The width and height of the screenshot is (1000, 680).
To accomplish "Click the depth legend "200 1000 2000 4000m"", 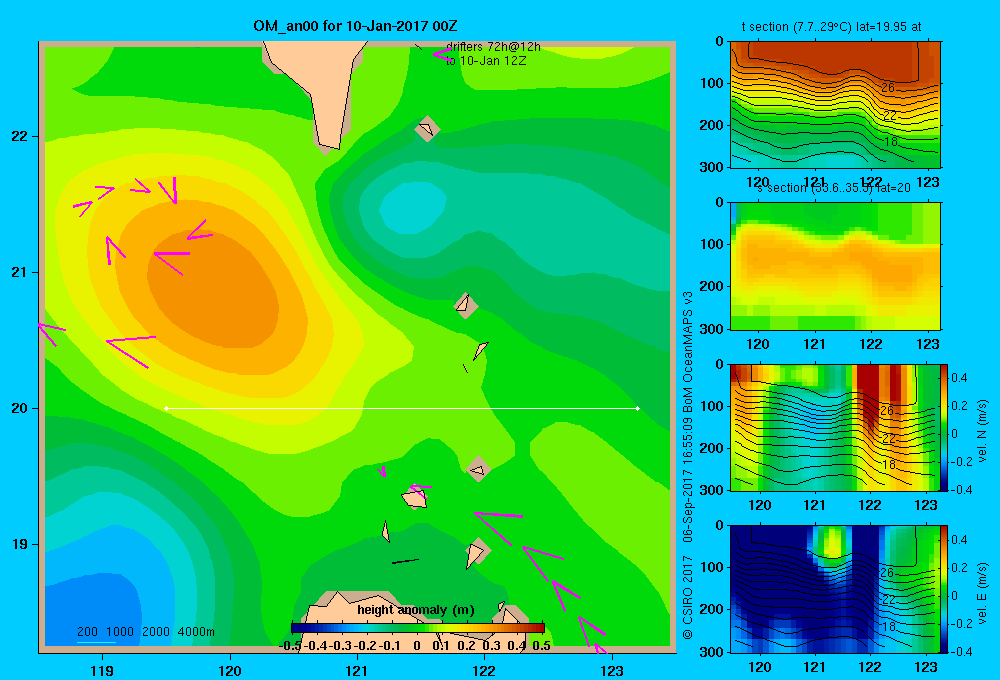I will pos(145,632).
